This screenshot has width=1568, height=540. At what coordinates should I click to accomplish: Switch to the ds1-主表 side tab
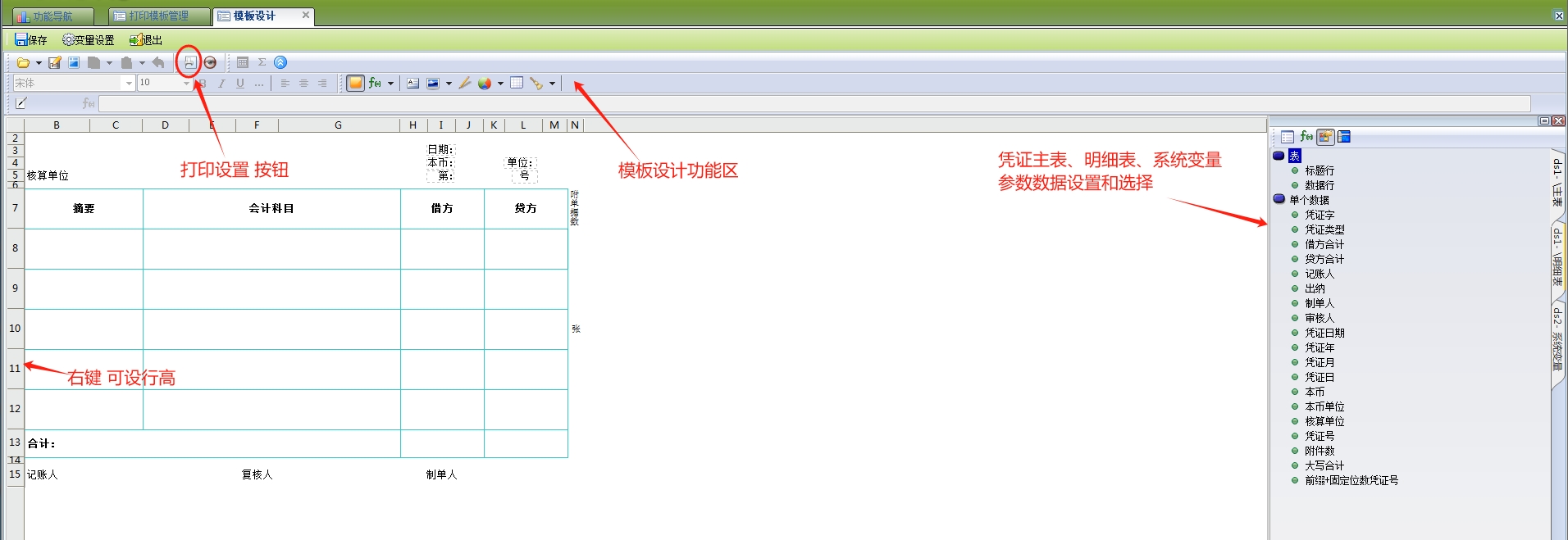1557,183
